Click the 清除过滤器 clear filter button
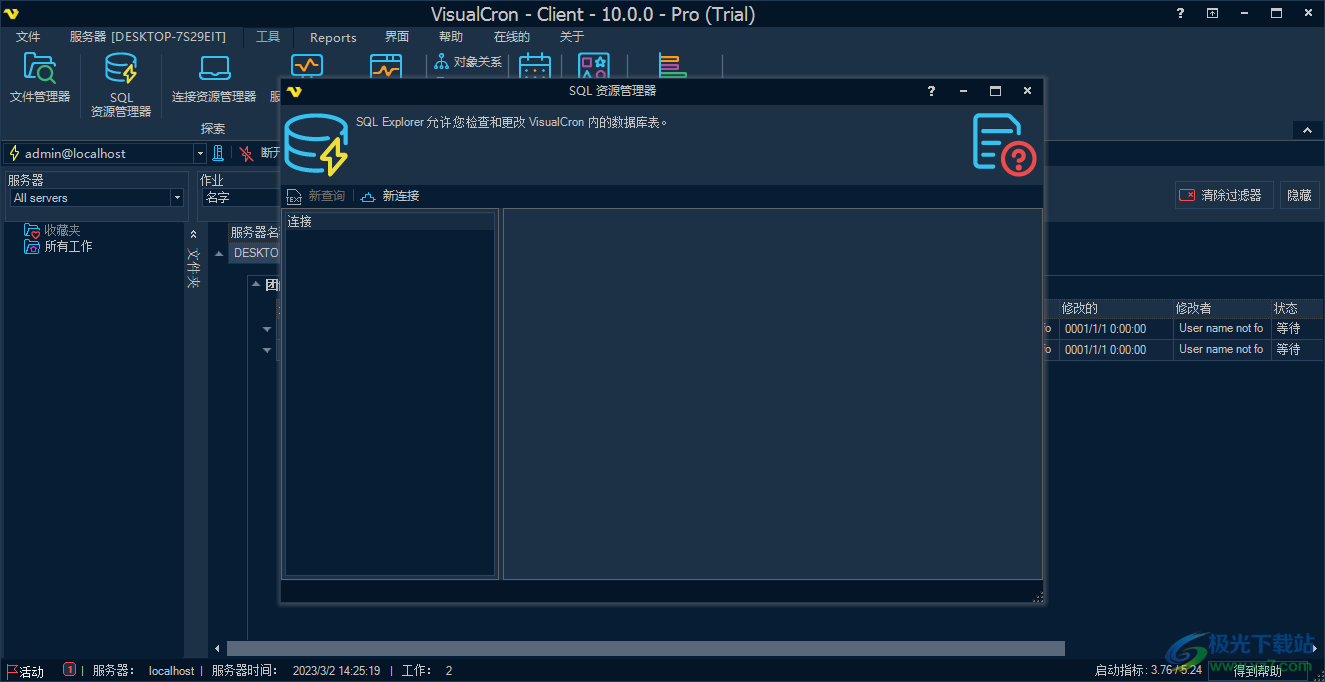Viewport: 1325px width, 682px height. point(1223,195)
